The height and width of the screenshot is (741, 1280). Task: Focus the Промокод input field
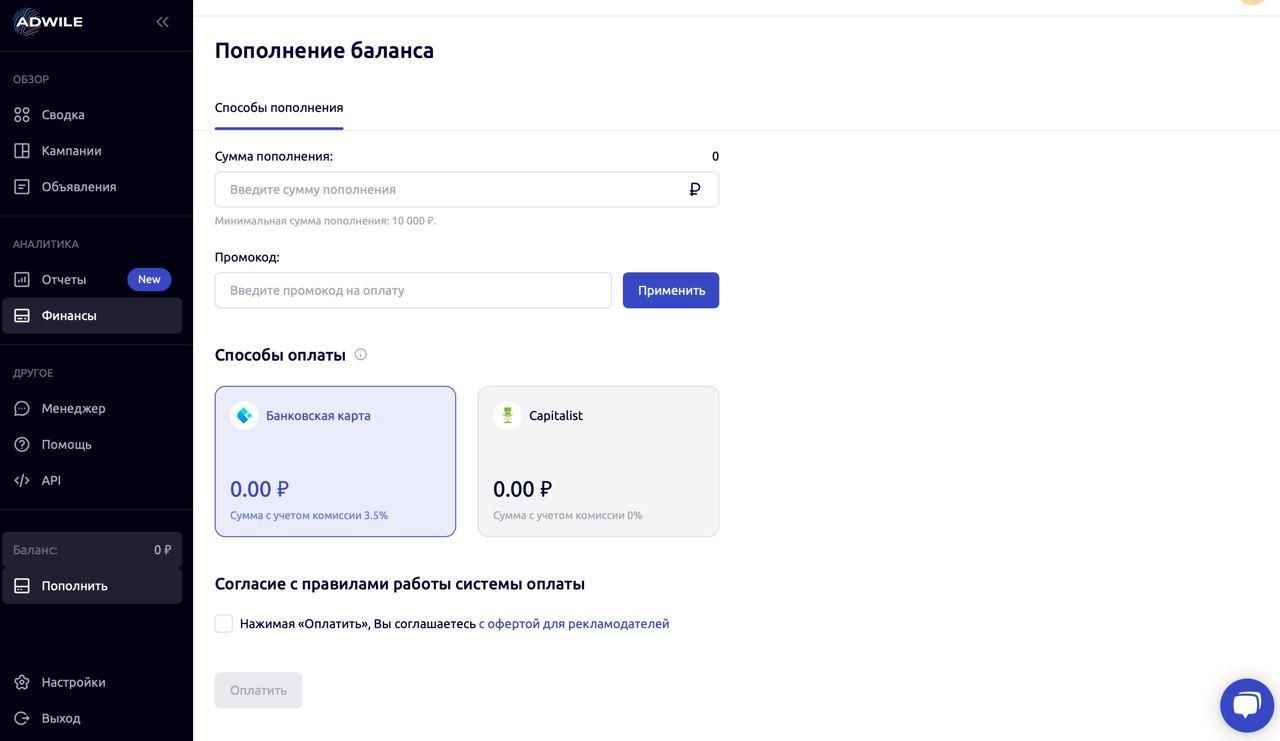pyautogui.click(x=413, y=291)
